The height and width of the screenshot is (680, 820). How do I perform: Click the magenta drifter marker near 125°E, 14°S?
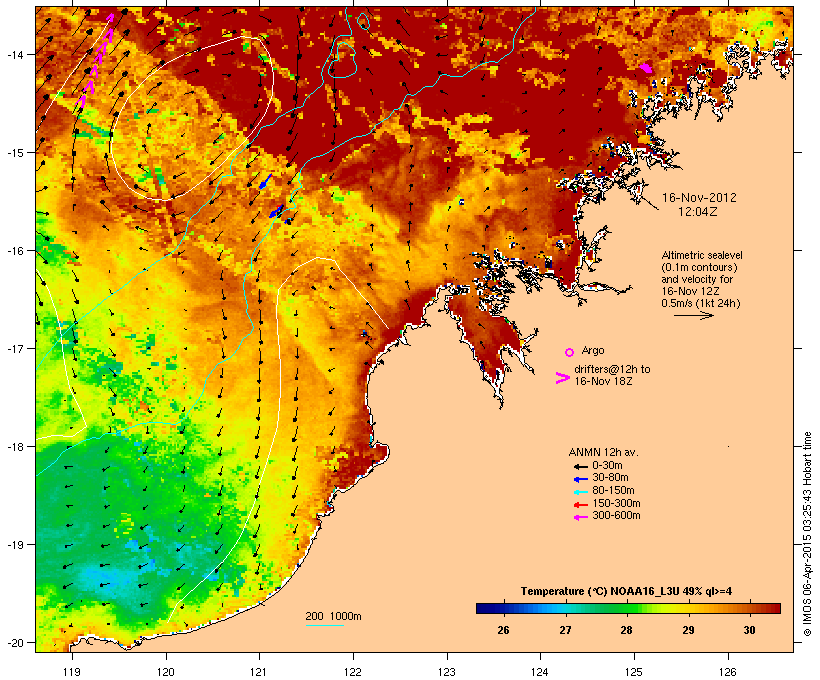(x=646, y=67)
